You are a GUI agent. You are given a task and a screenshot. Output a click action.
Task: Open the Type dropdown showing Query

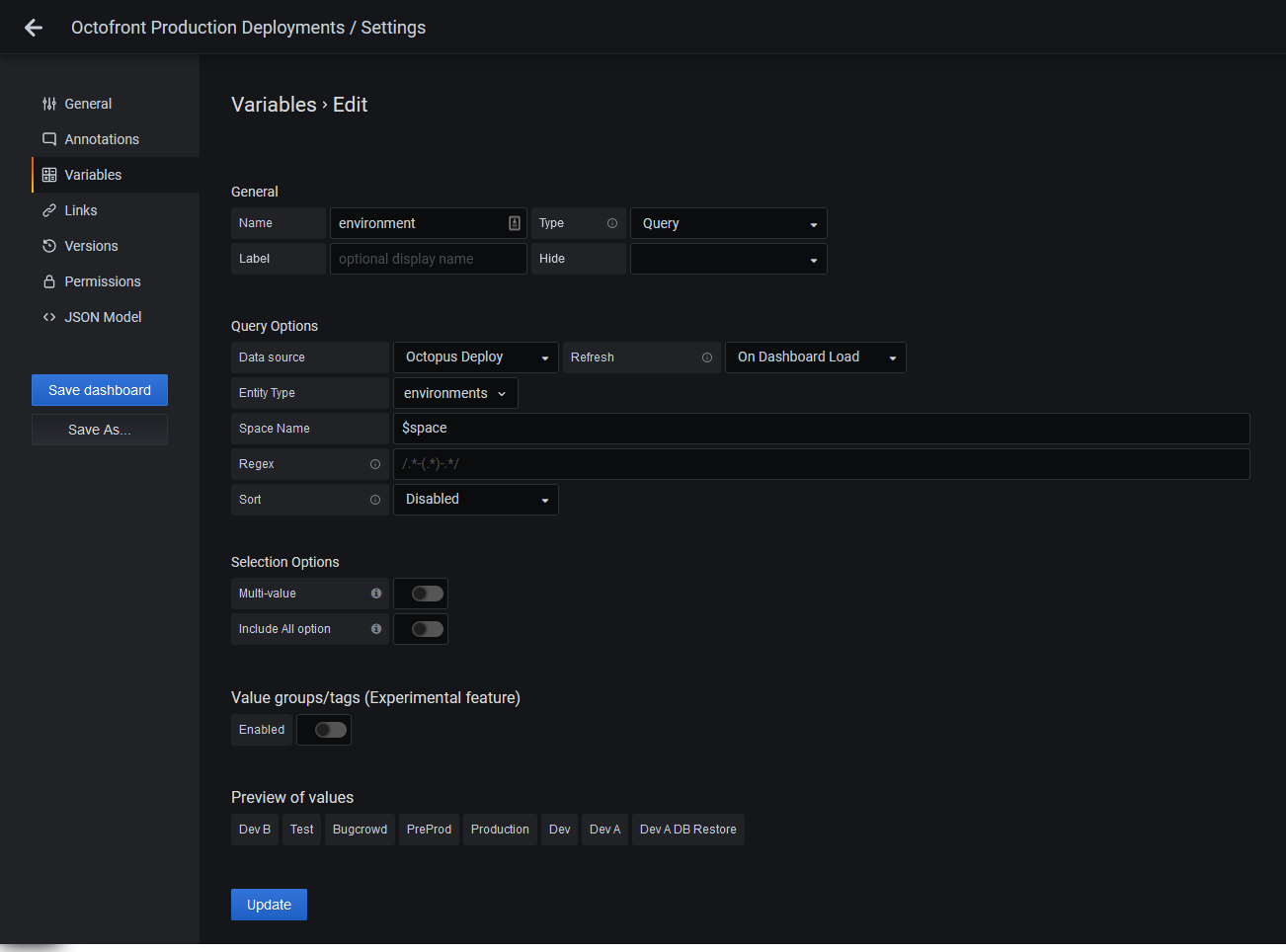pyautogui.click(x=728, y=223)
